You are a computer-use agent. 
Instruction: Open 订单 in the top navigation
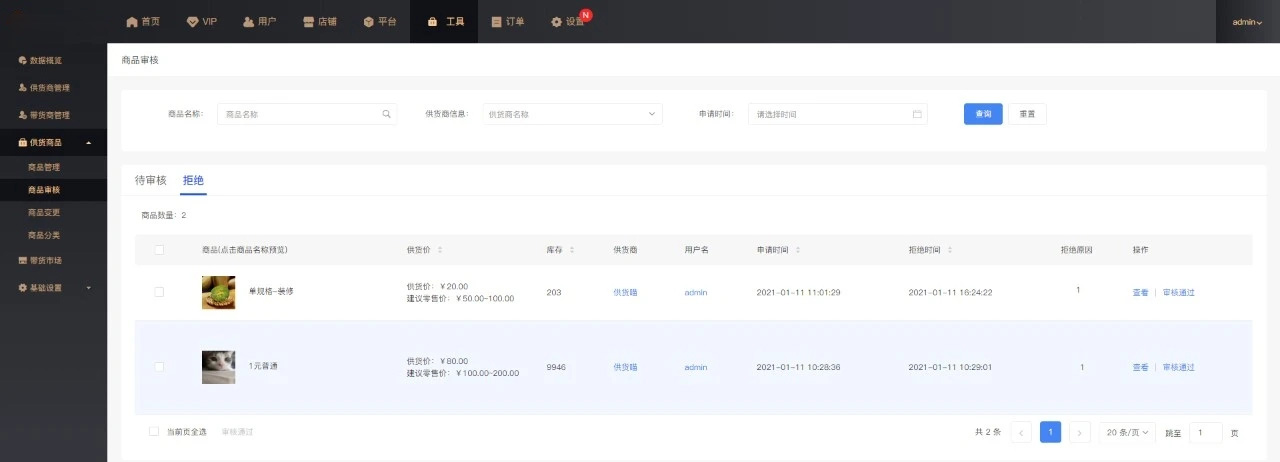(x=508, y=21)
